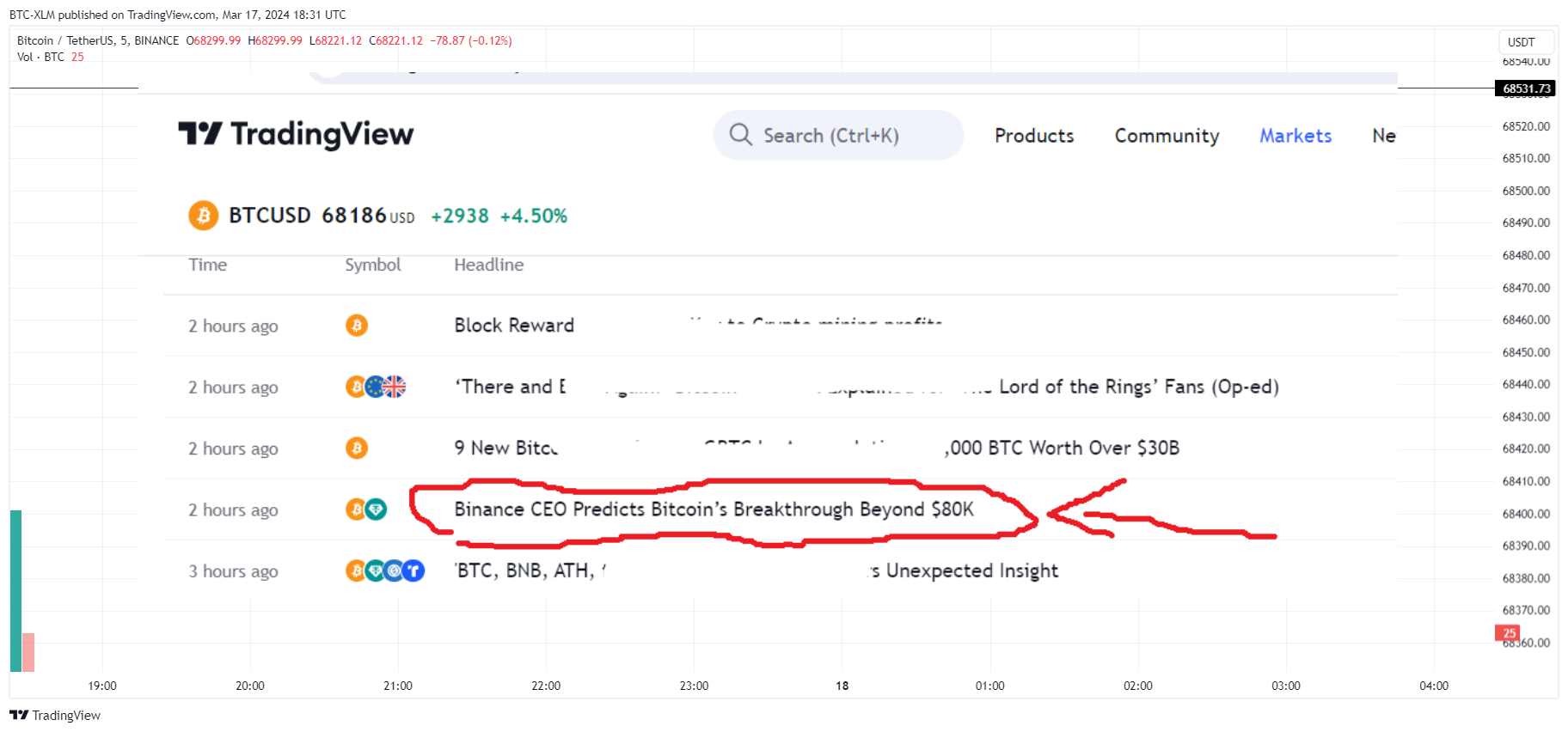Open the Community menu
Image resolution: width=1568 pixels, height=732 pixels.
pyautogui.click(x=1167, y=136)
